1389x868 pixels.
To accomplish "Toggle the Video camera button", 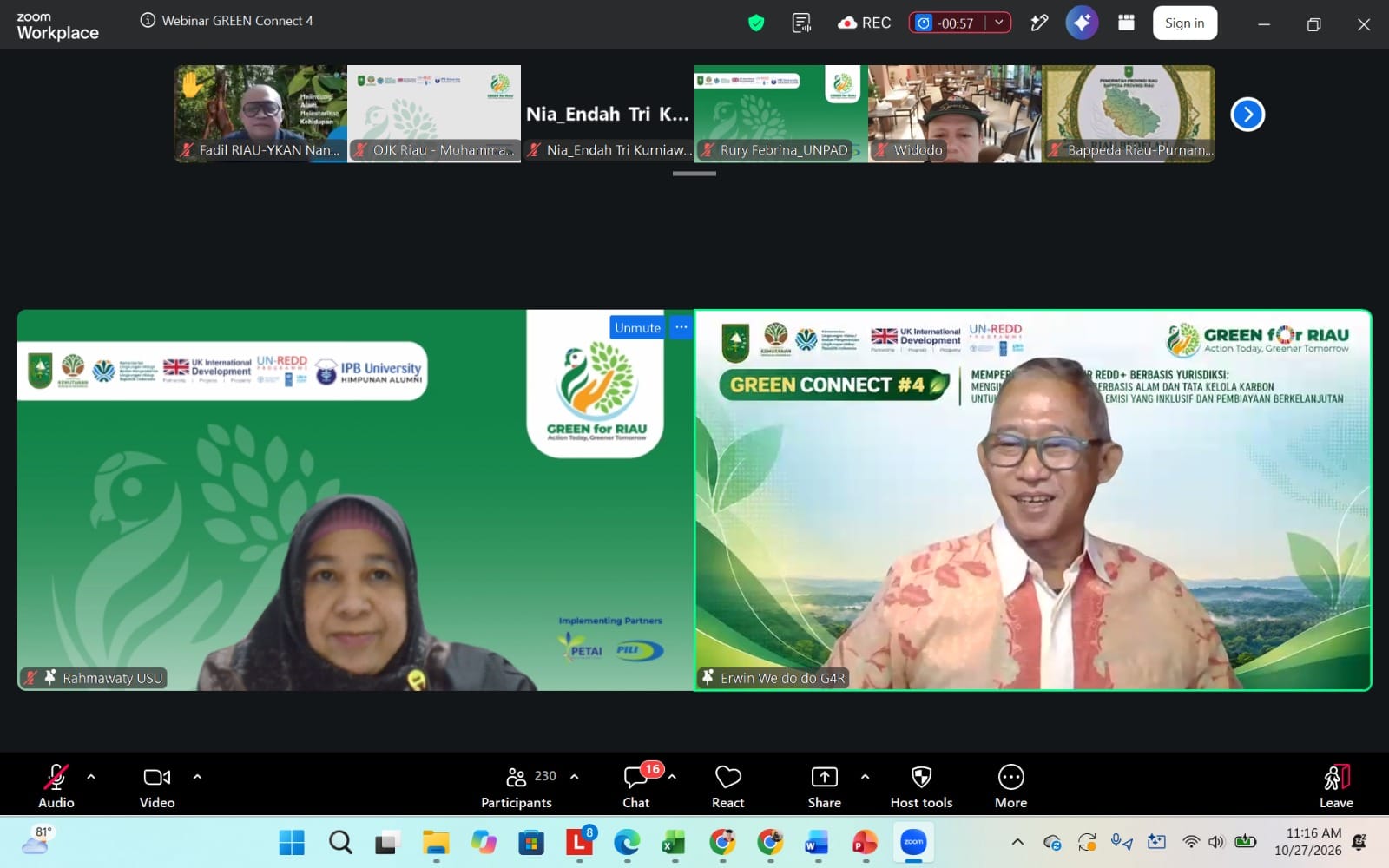I will coord(157,786).
